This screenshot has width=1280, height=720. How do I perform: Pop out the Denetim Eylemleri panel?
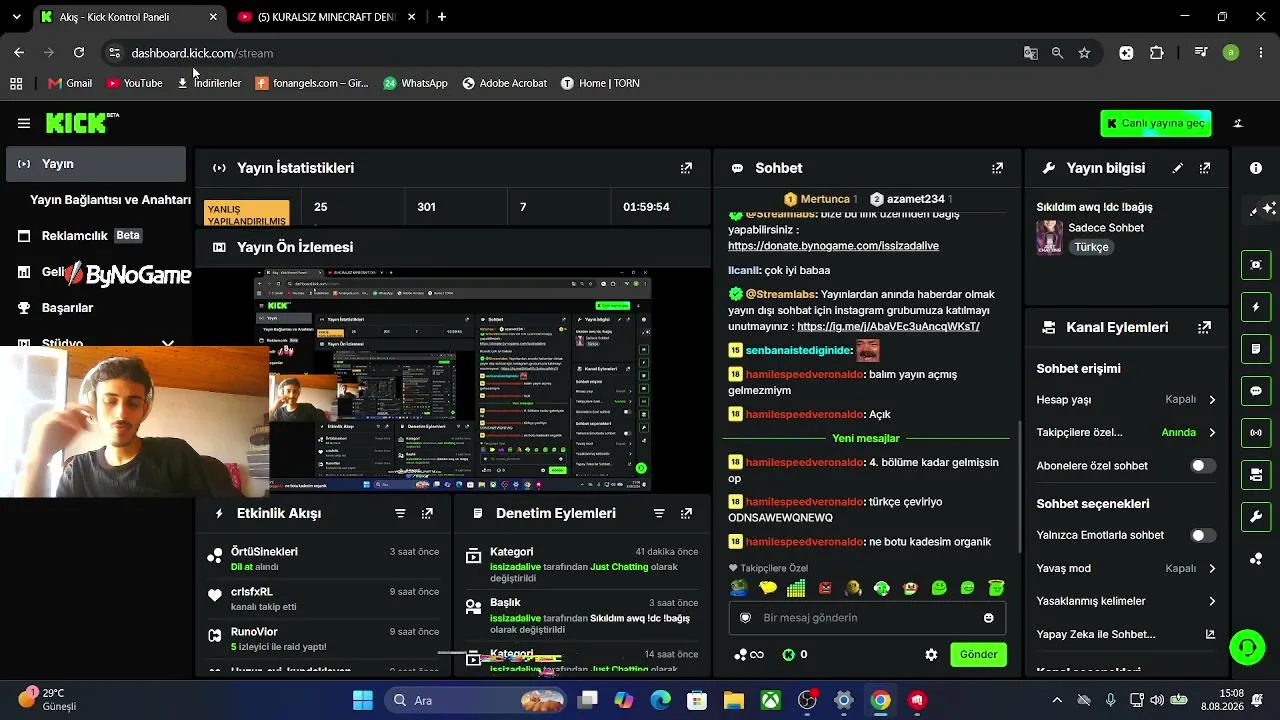[686, 513]
